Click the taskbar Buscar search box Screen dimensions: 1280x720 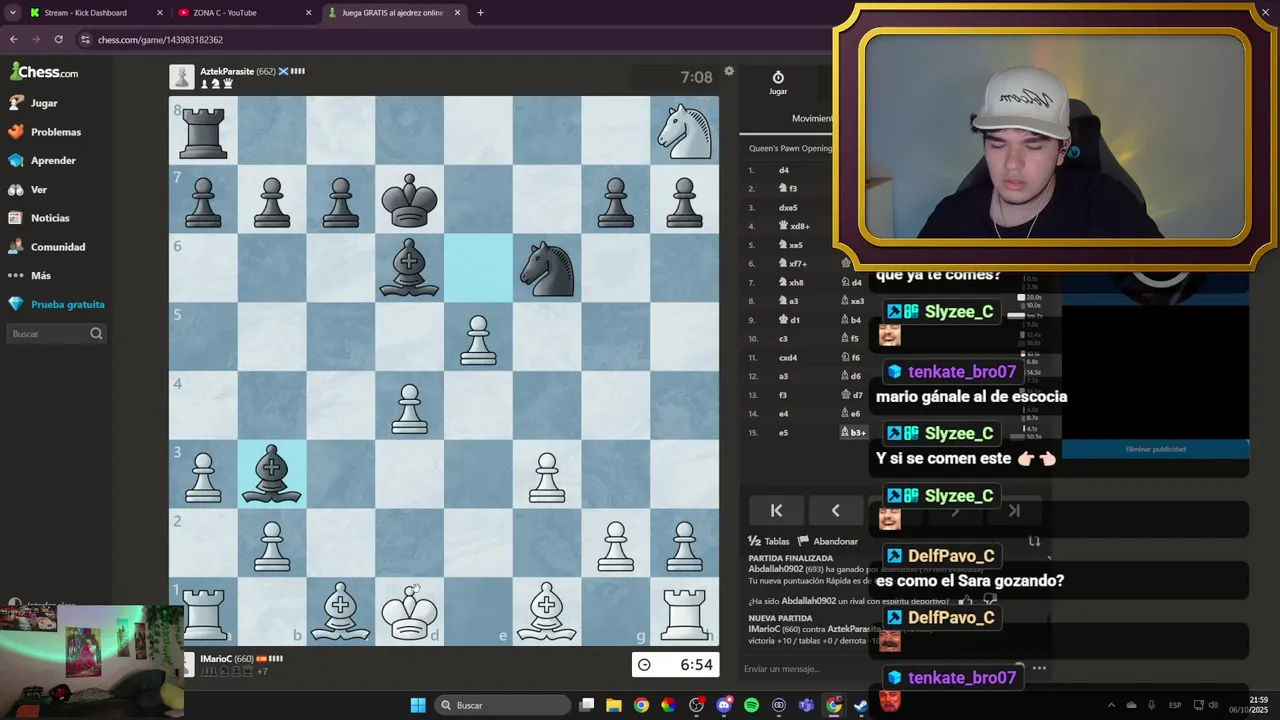tap(503, 705)
